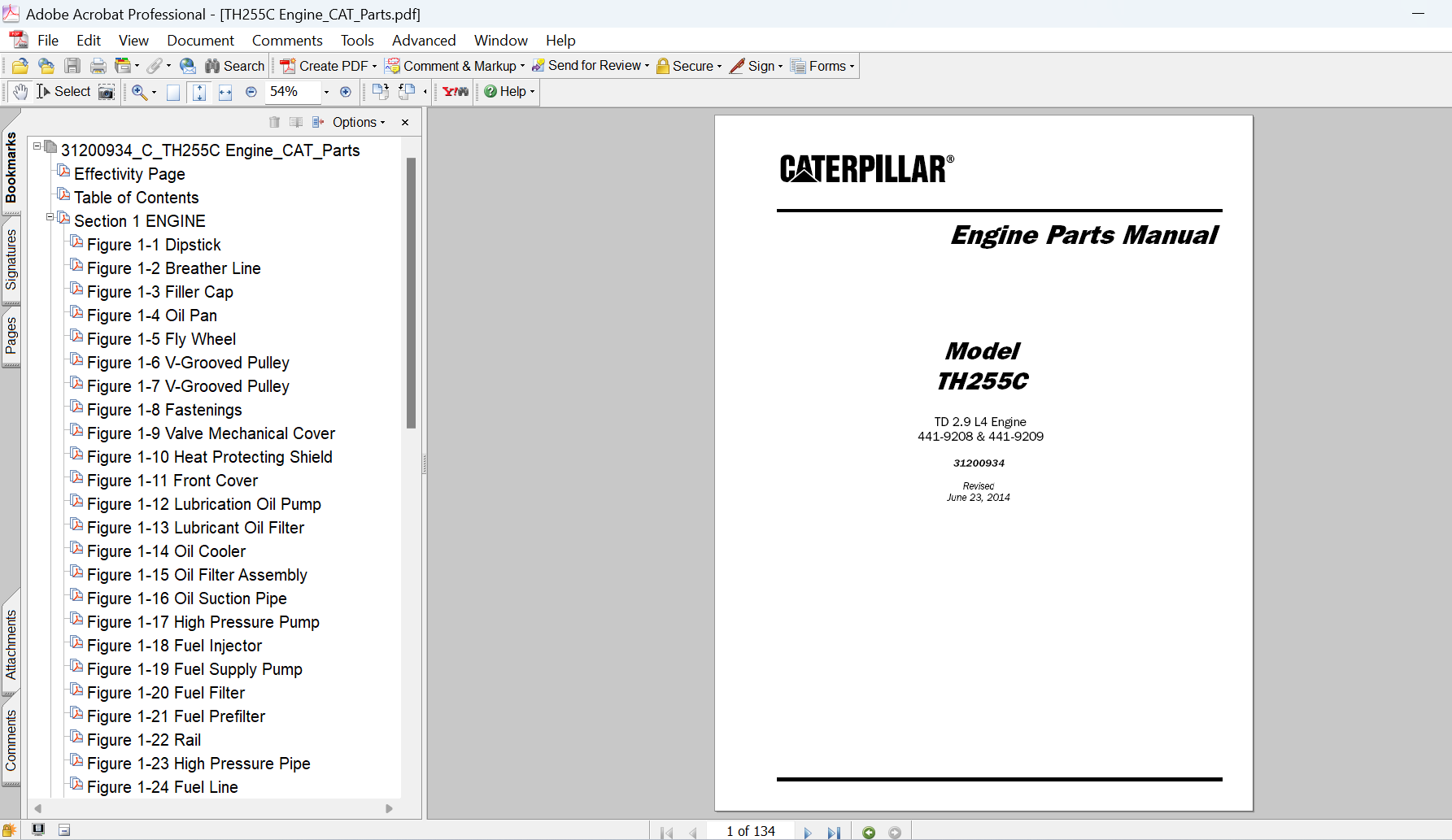
Task: Open the Document menu
Action: point(200,40)
